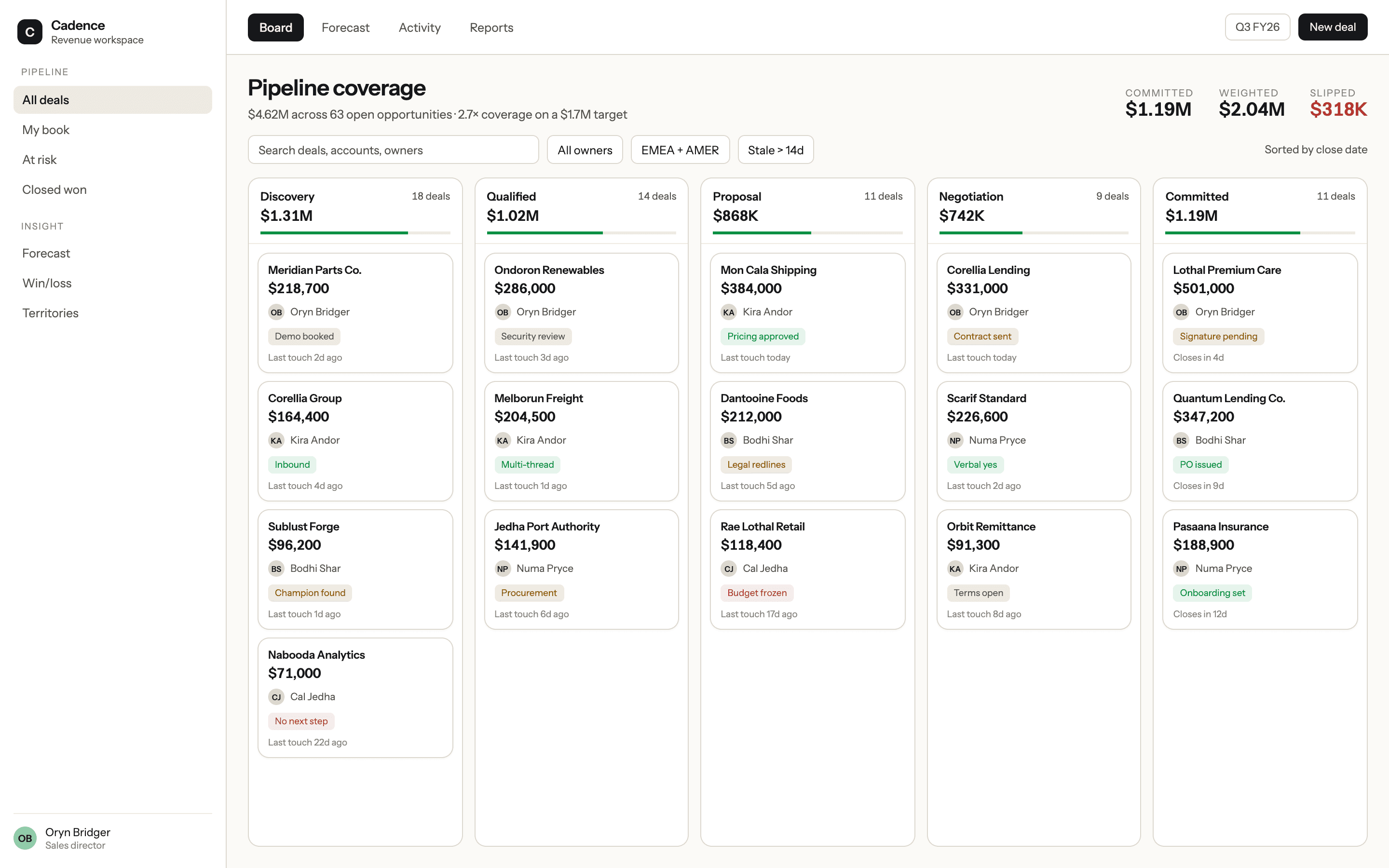The image size is (1389, 868).
Task: Open My book in the sidebar
Action: pos(112,130)
